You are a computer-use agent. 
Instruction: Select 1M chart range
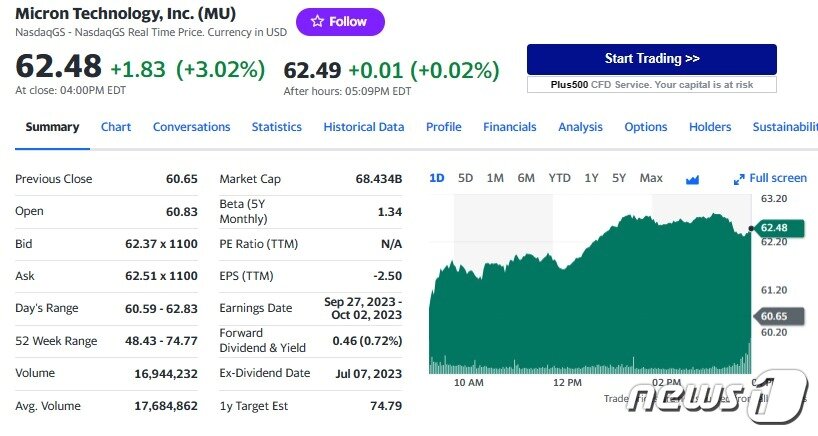(495, 178)
